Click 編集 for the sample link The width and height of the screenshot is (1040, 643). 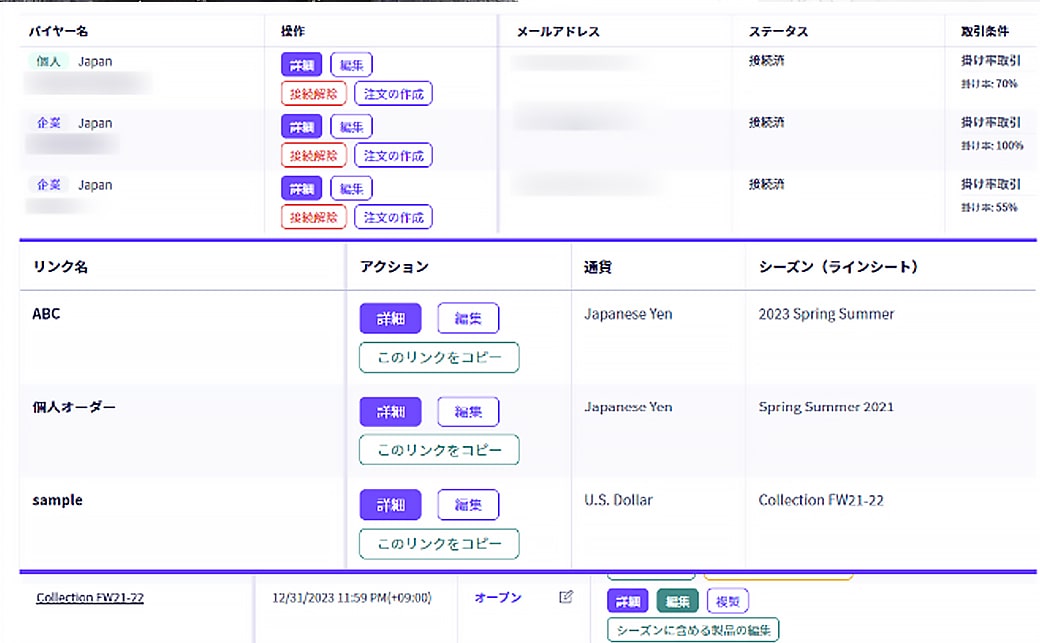click(x=468, y=505)
